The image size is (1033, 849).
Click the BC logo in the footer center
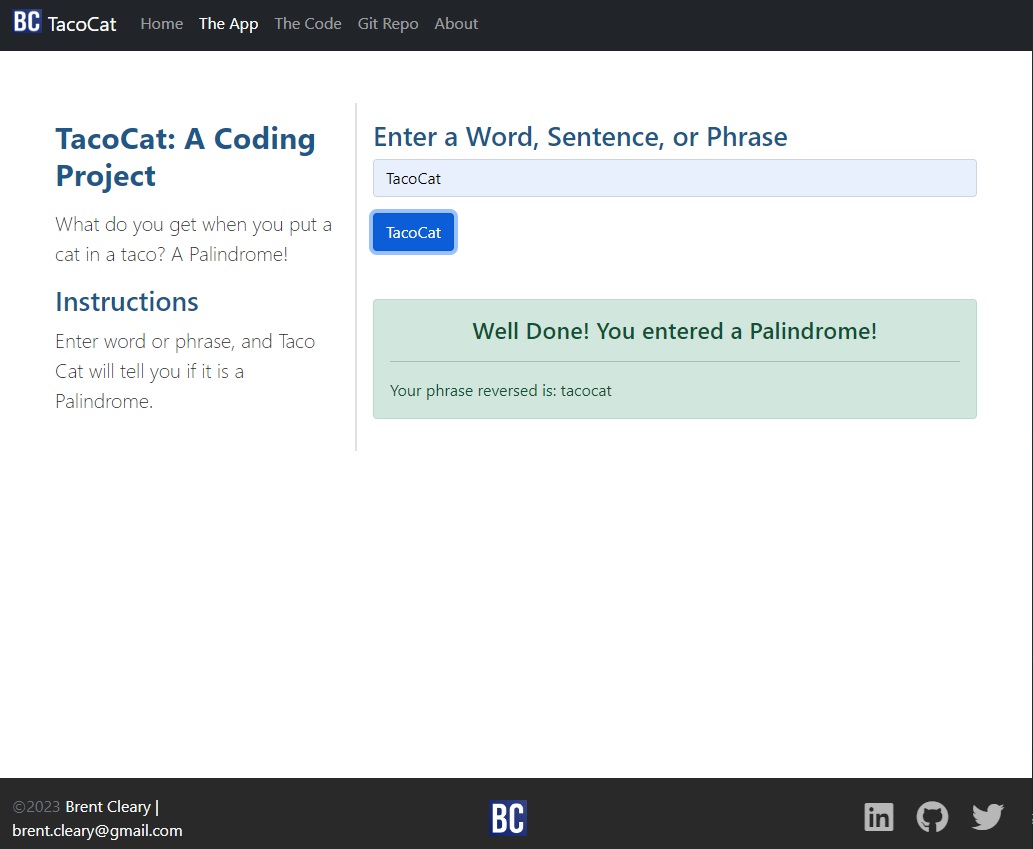coord(508,818)
